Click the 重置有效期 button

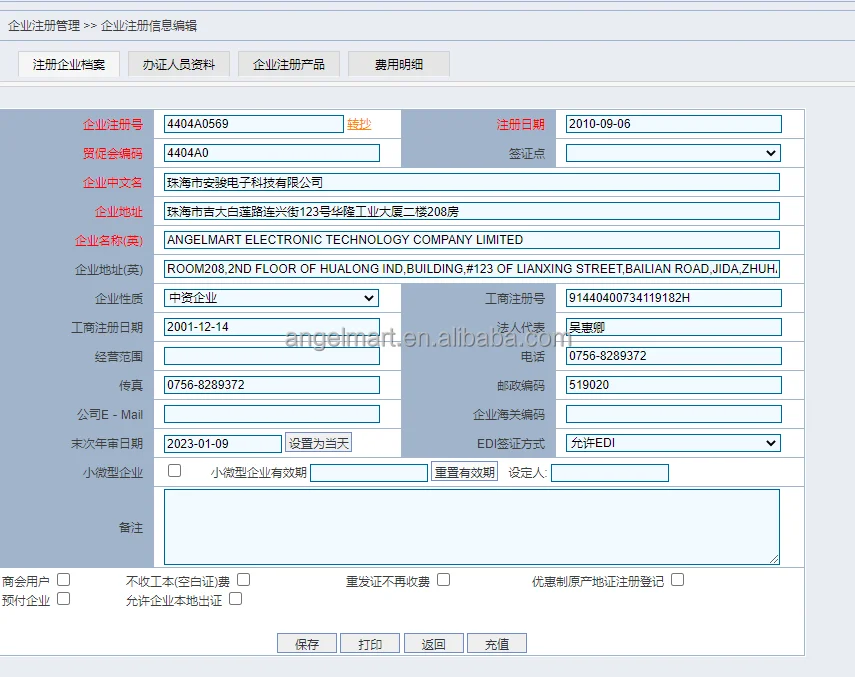tap(464, 473)
